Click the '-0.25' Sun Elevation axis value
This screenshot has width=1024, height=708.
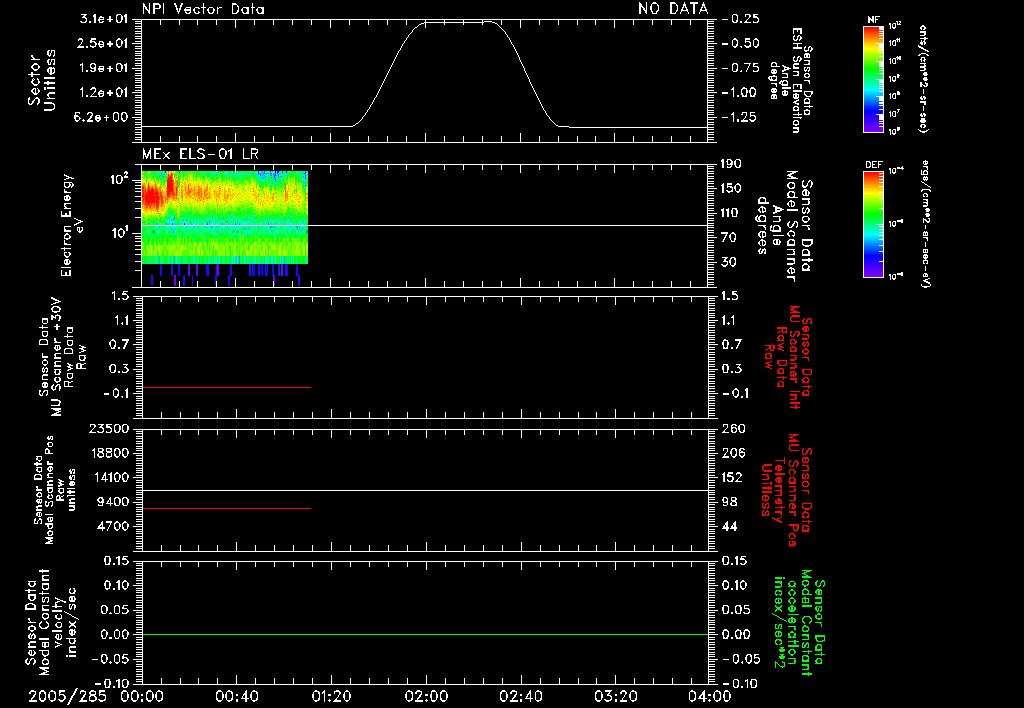tap(741, 19)
